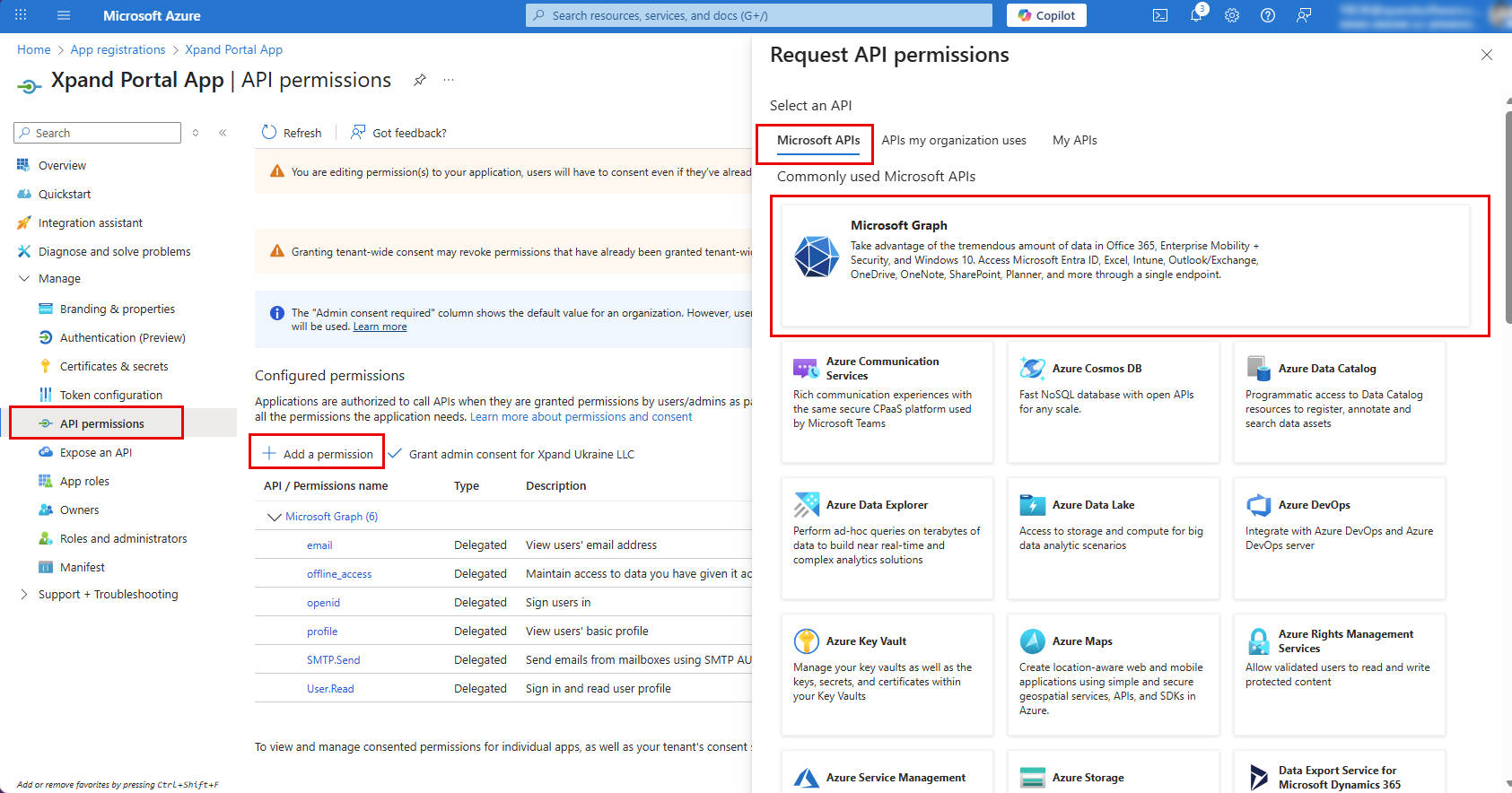Click Add a permission button
Viewport: 1512px width, 793px height.
(318, 454)
